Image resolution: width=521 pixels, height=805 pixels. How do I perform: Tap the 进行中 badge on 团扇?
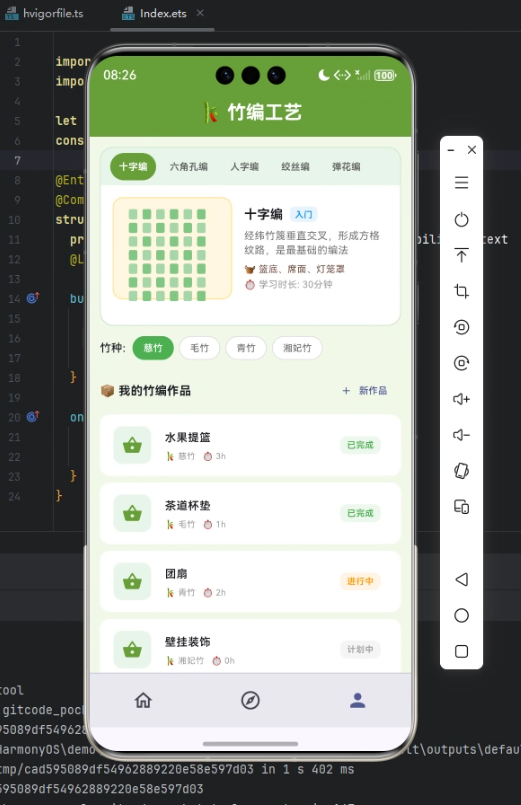tap(360, 581)
